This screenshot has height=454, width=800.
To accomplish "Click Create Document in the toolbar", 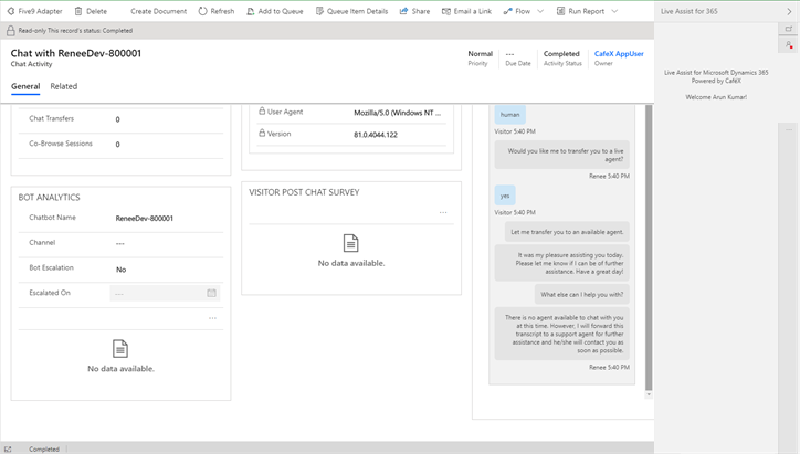I will click(x=152, y=11).
